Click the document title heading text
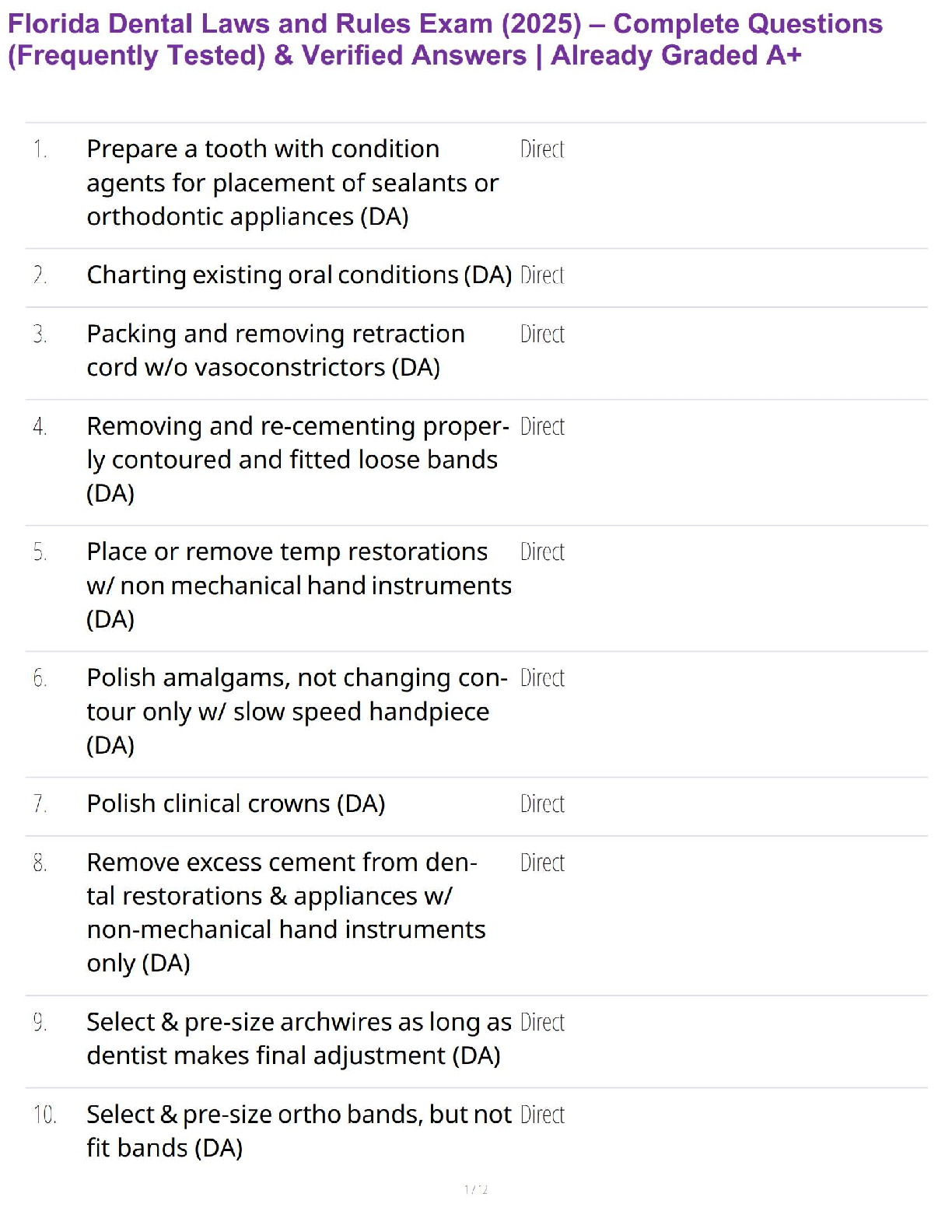952x1232 pixels. tap(445, 40)
